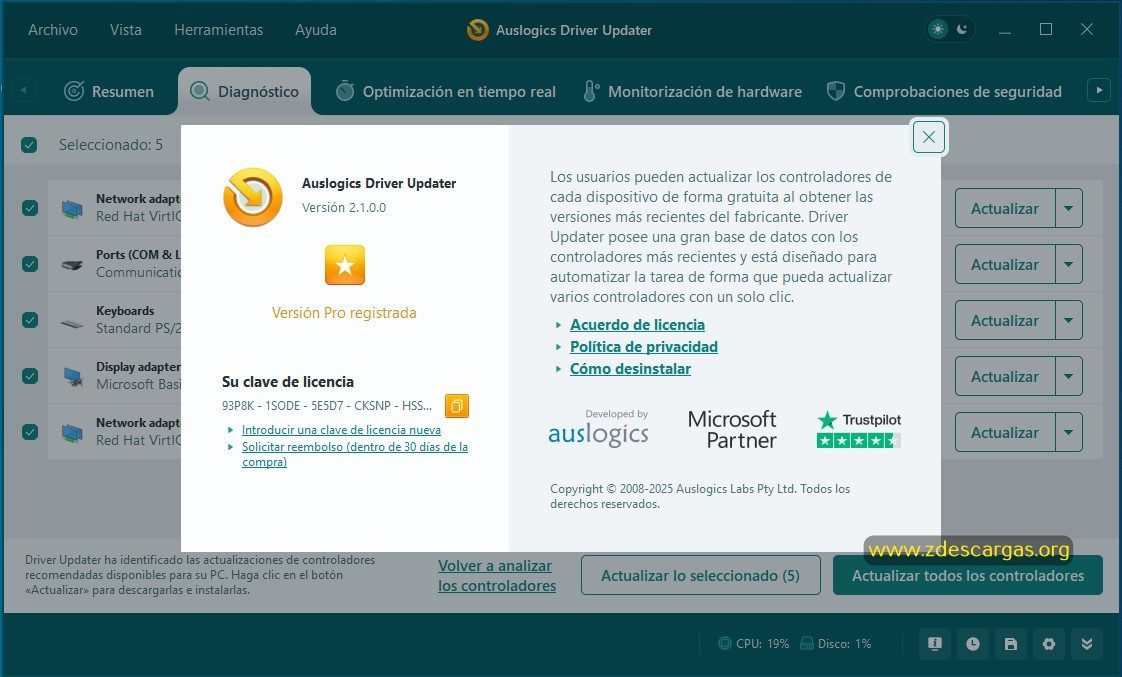Expand Actualizar dropdown for Keyboards row
Screen dimensions: 1122x677
click(x=1068, y=320)
